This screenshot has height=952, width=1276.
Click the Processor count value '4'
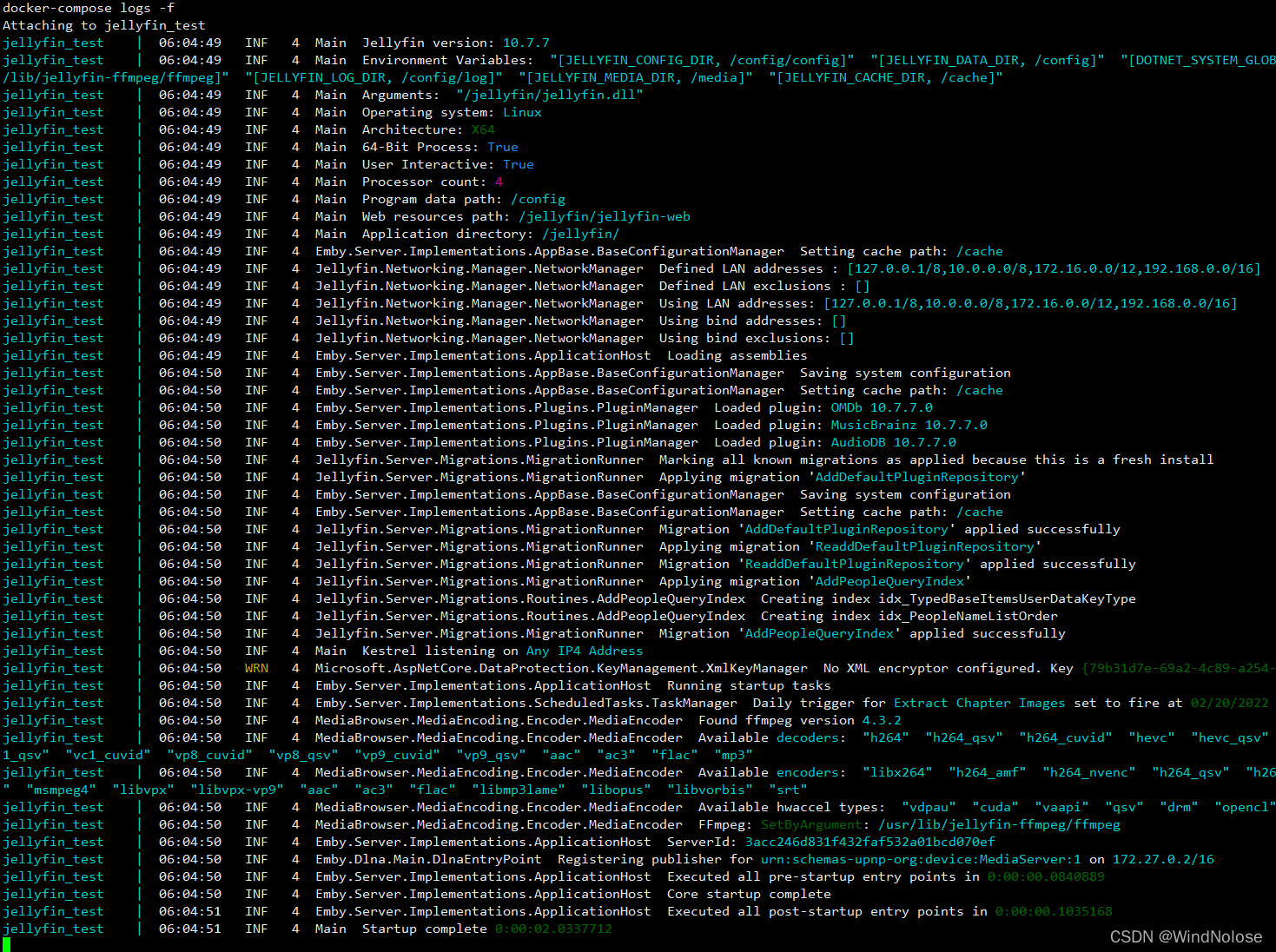[x=499, y=182]
